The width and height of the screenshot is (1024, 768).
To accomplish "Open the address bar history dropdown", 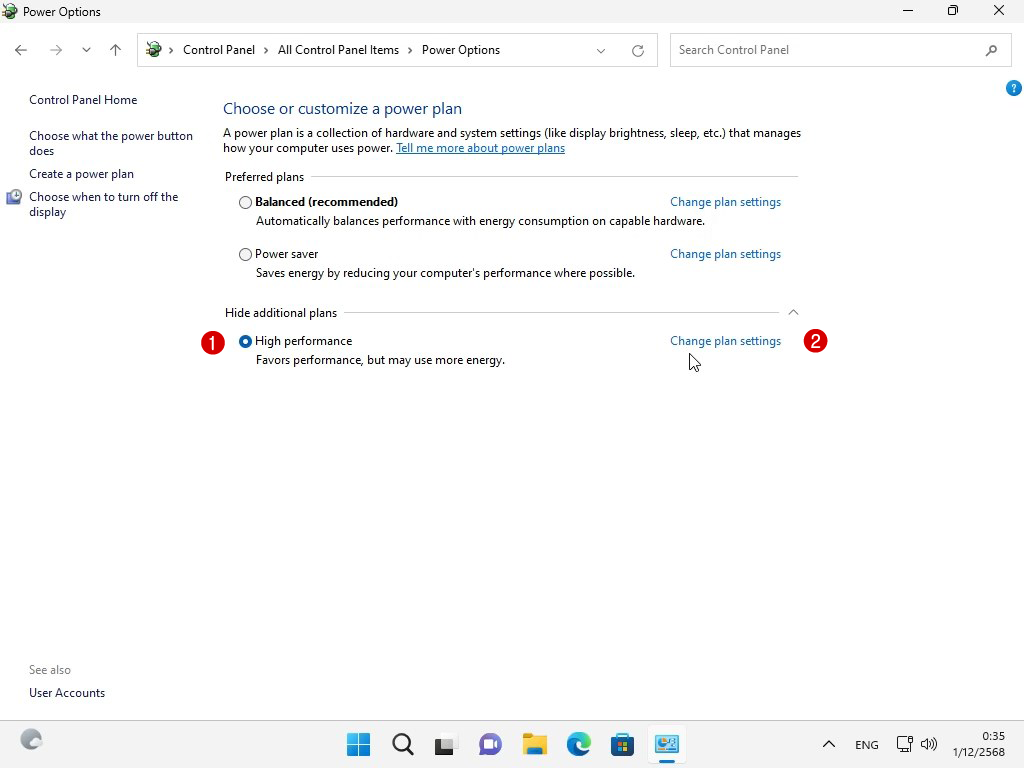I will (601, 50).
